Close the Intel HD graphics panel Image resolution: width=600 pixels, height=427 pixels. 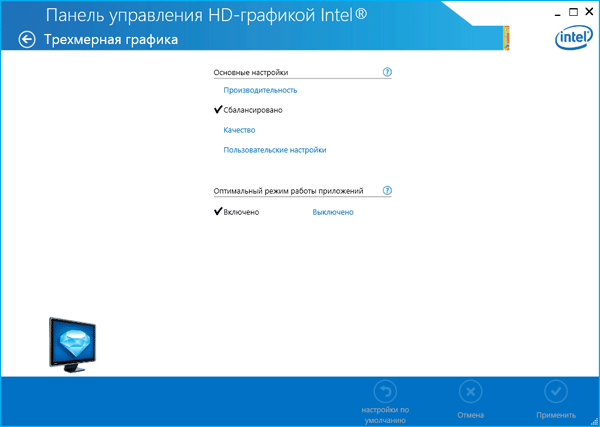(589, 12)
